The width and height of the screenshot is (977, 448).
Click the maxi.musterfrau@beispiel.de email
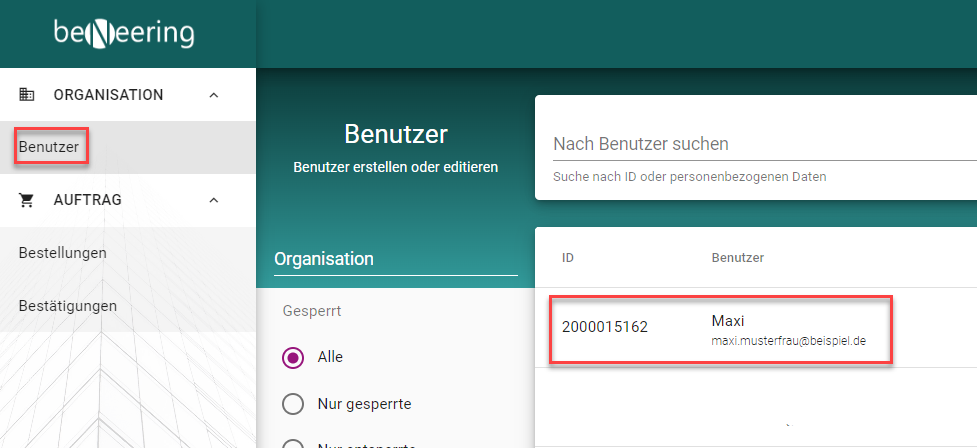[788, 341]
